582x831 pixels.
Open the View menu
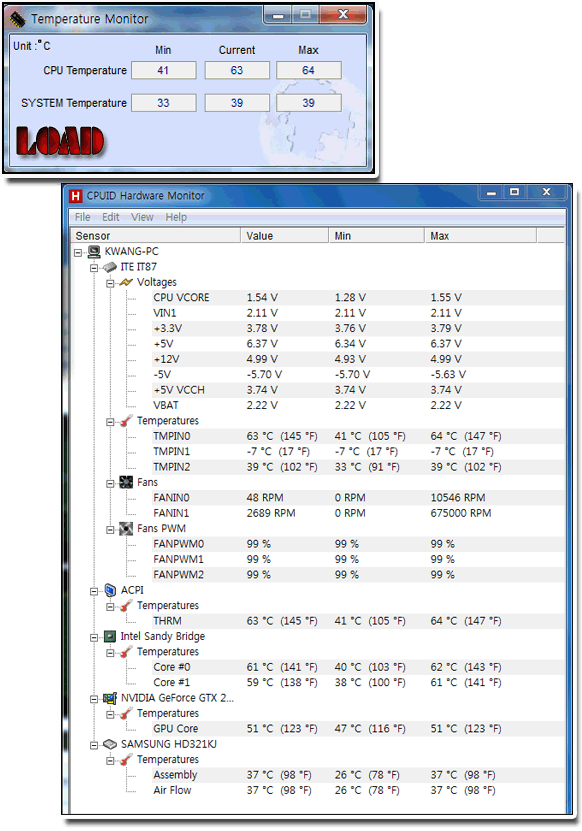pos(142,217)
